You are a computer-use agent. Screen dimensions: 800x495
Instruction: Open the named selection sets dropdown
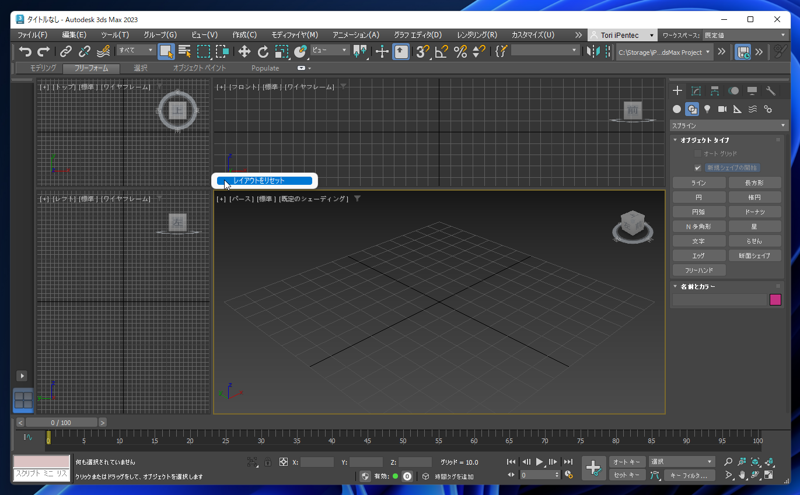click(545, 50)
